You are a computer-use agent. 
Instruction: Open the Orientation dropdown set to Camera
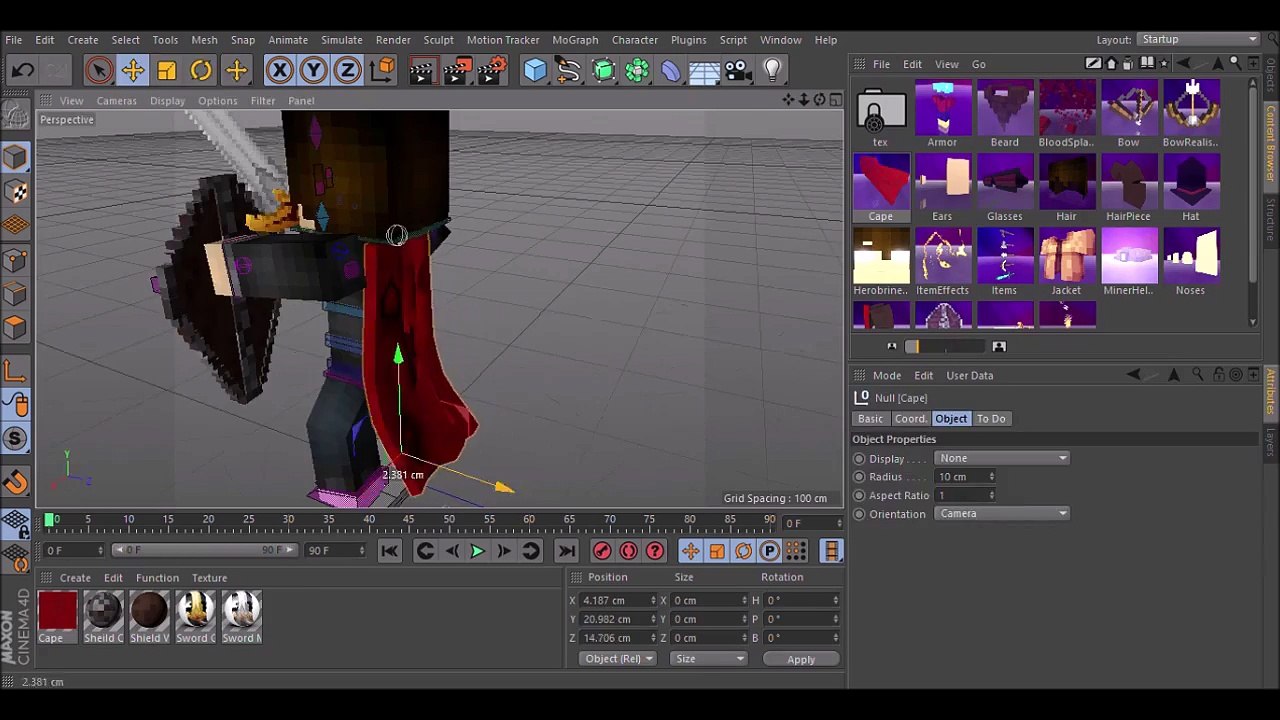click(x=1002, y=514)
